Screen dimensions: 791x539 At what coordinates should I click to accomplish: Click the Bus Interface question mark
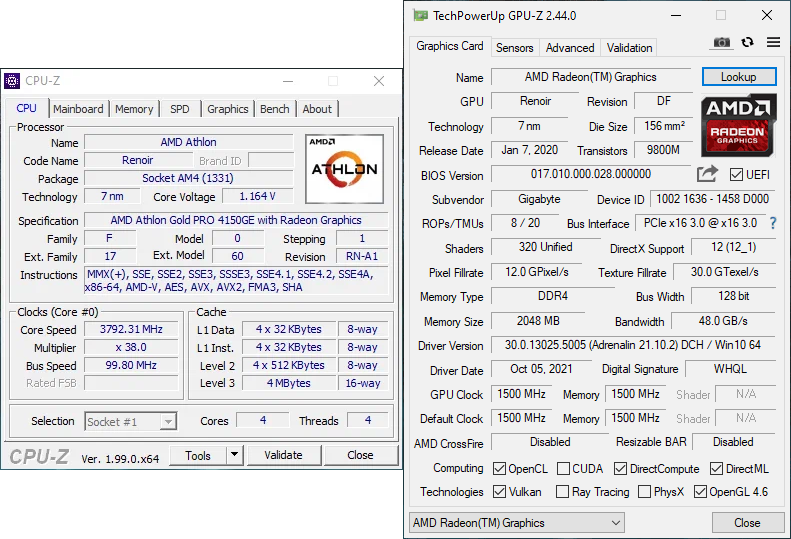tap(772, 224)
